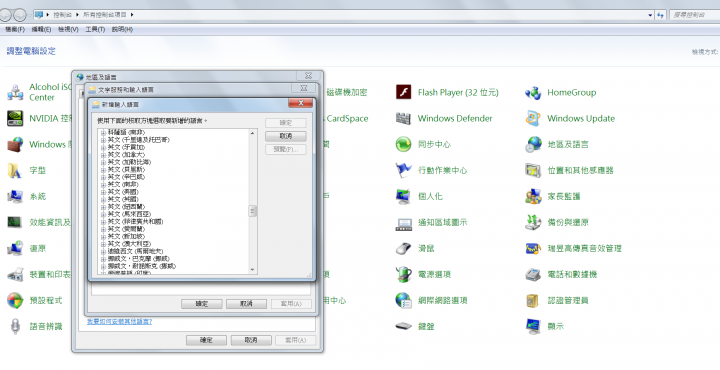Expand 英文 (牙買加) tree node
The width and height of the screenshot is (720, 370).
click(x=103, y=147)
